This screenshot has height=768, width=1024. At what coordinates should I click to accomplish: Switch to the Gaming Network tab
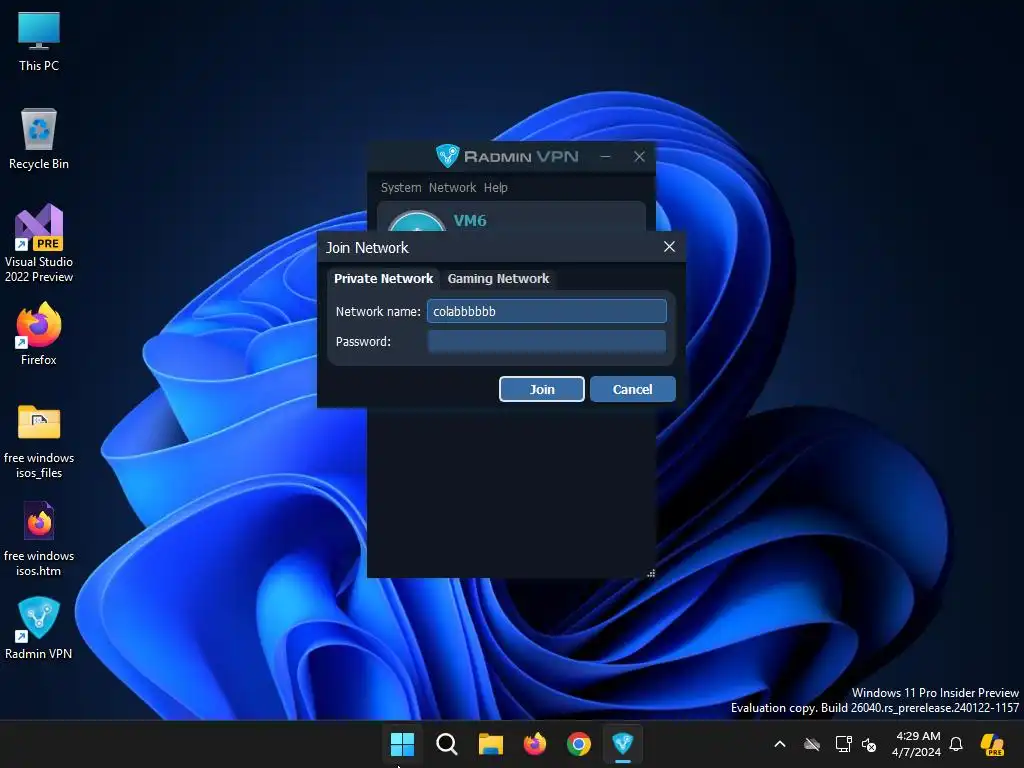pos(498,279)
